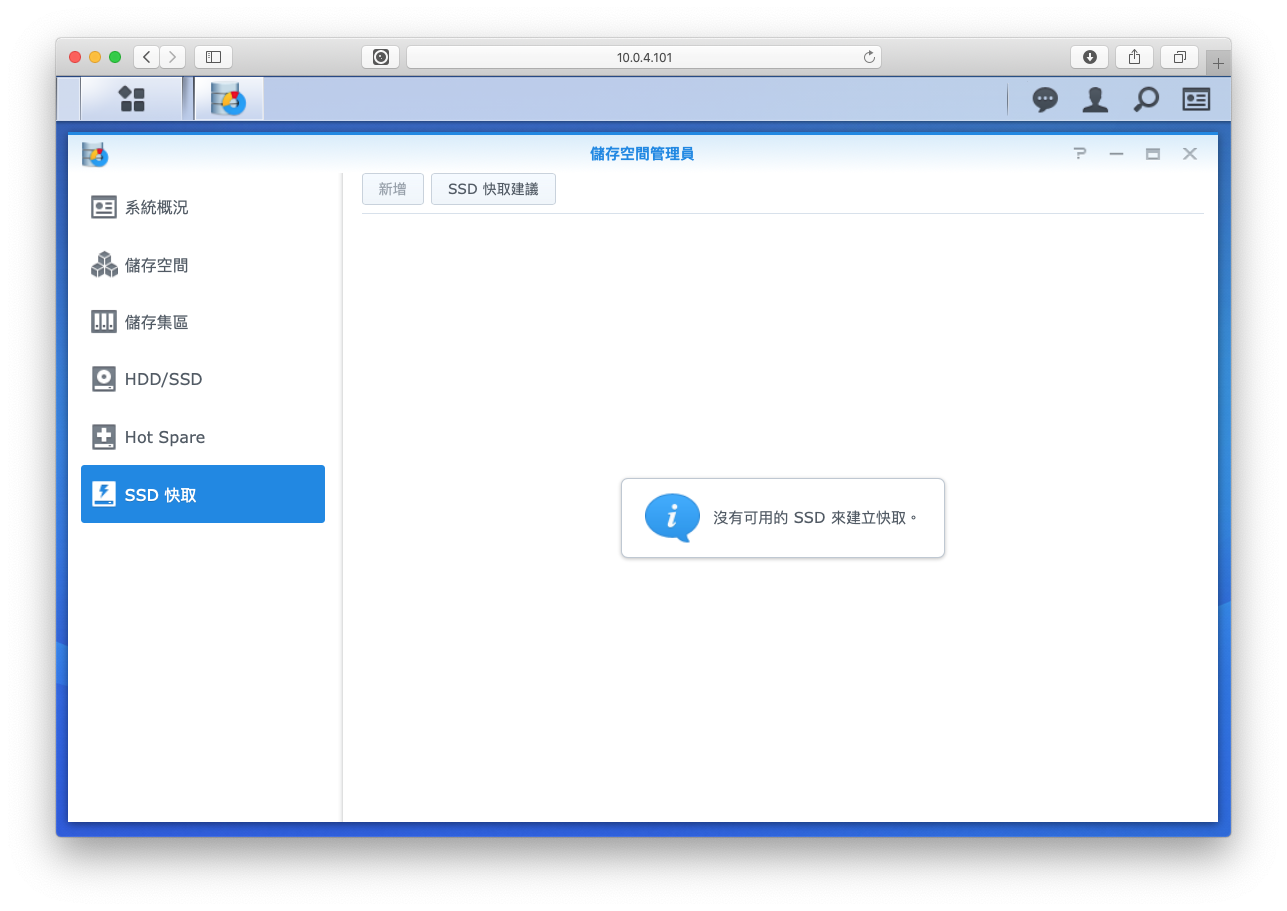Show Safari downloads

pos(1089,57)
